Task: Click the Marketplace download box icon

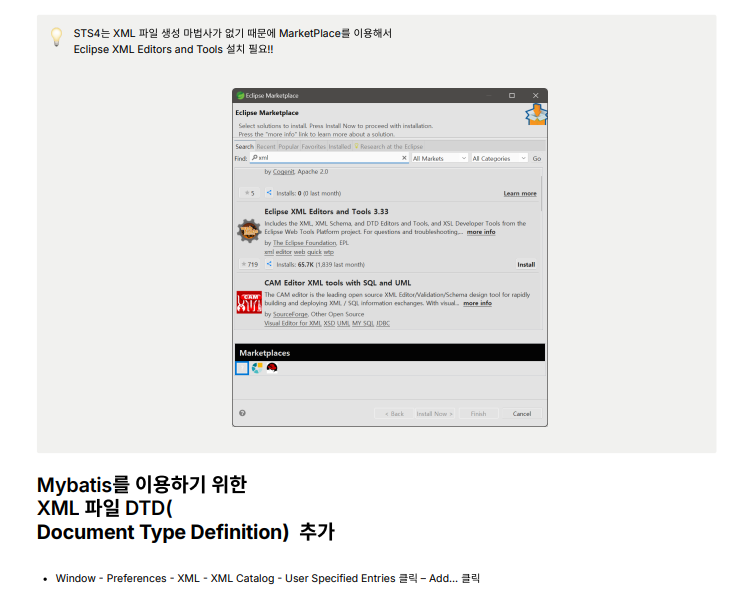Action: pos(536,115)
